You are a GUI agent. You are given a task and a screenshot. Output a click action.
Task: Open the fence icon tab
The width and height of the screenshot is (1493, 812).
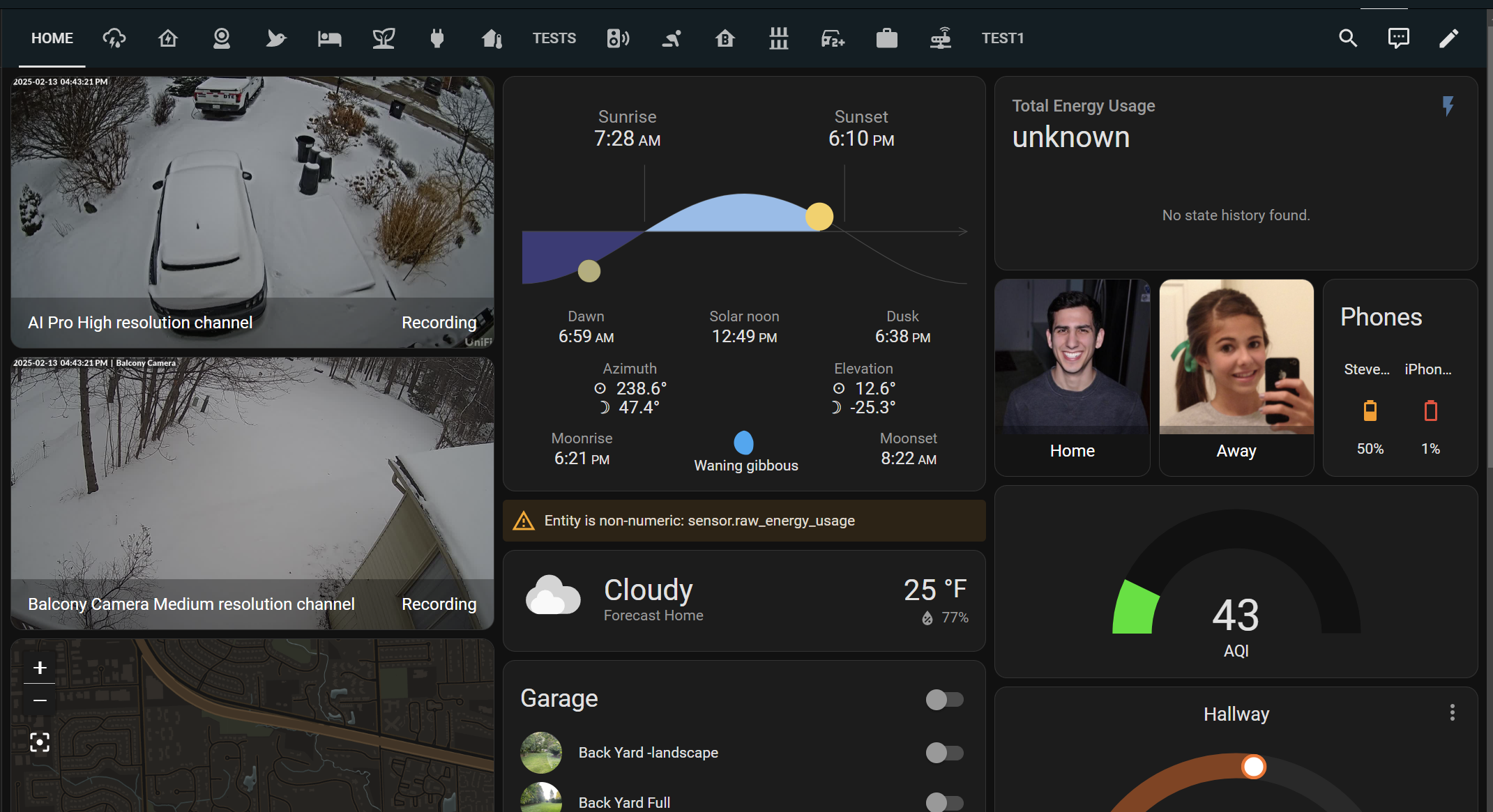pyautogui.click(x=779, y=38)
